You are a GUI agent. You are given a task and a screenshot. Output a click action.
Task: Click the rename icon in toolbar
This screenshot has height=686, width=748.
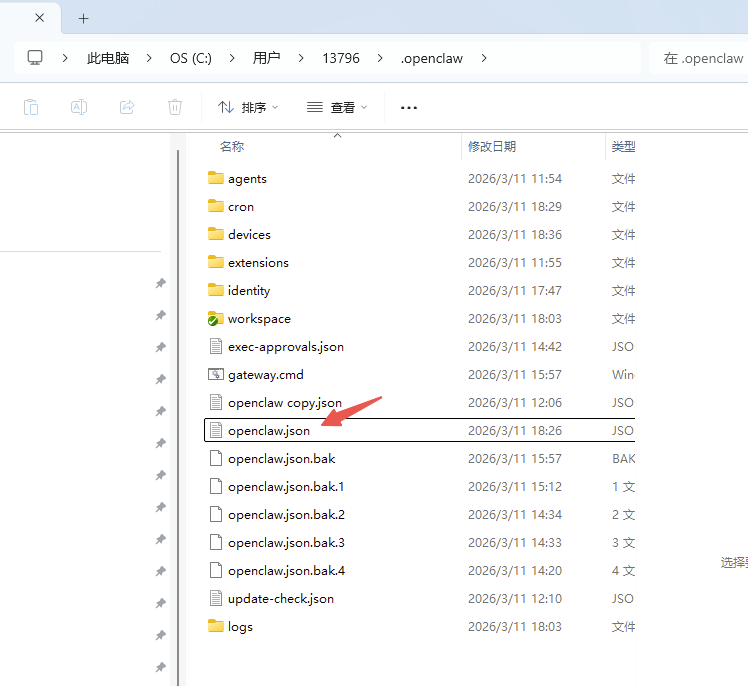79,107
